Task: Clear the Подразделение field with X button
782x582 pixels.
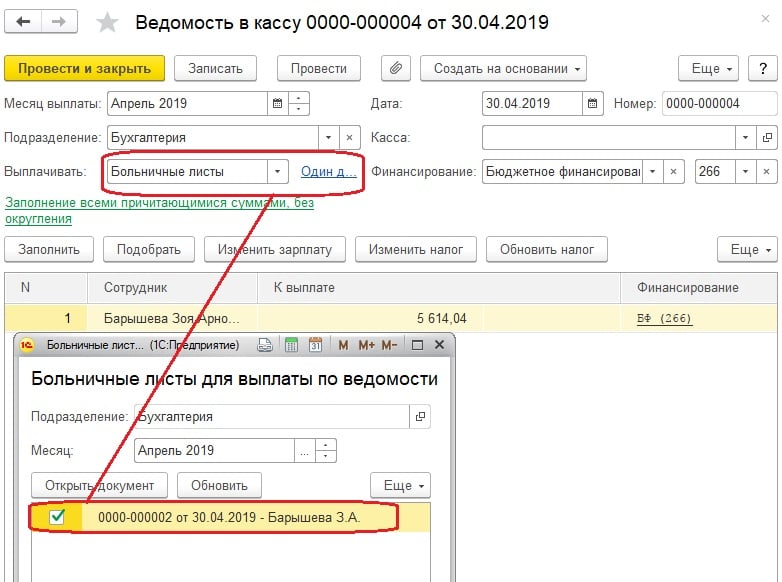Action: coord(349,137)
